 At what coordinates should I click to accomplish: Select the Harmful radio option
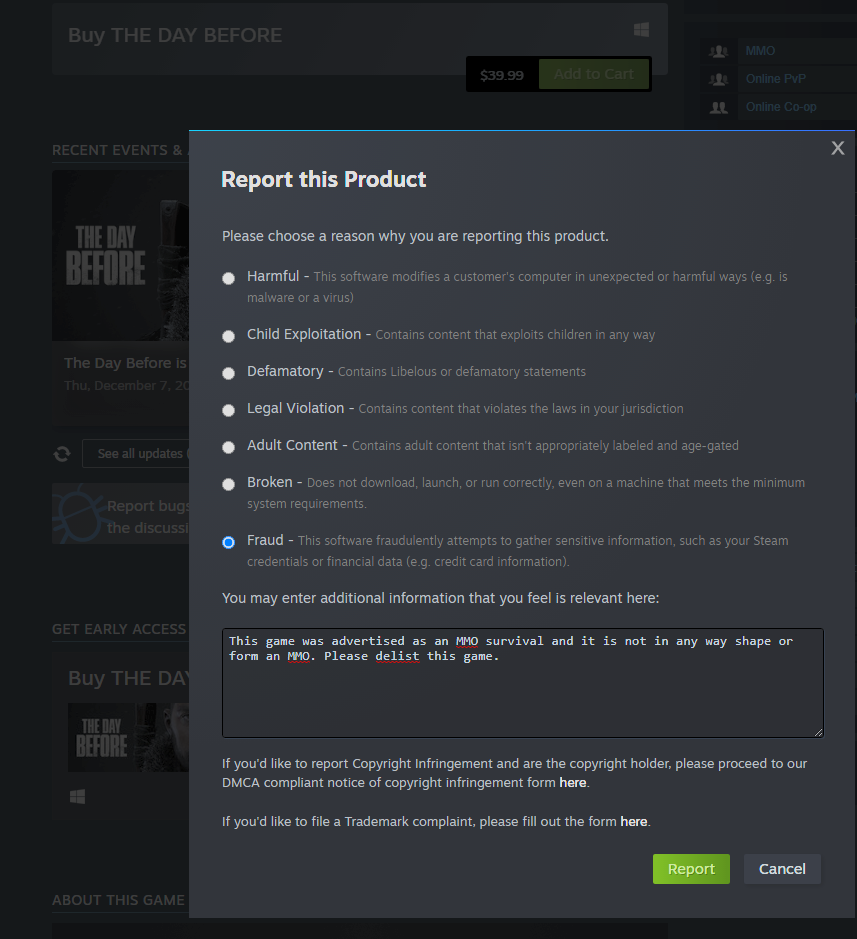pos(229,278)
